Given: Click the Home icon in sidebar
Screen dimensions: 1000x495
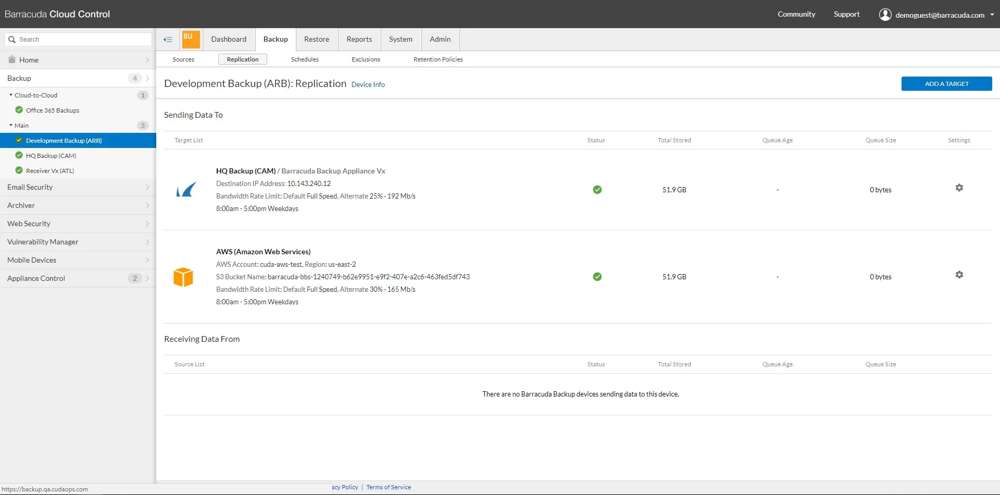Looking at the screenshot, I should [x=11, y=59].
